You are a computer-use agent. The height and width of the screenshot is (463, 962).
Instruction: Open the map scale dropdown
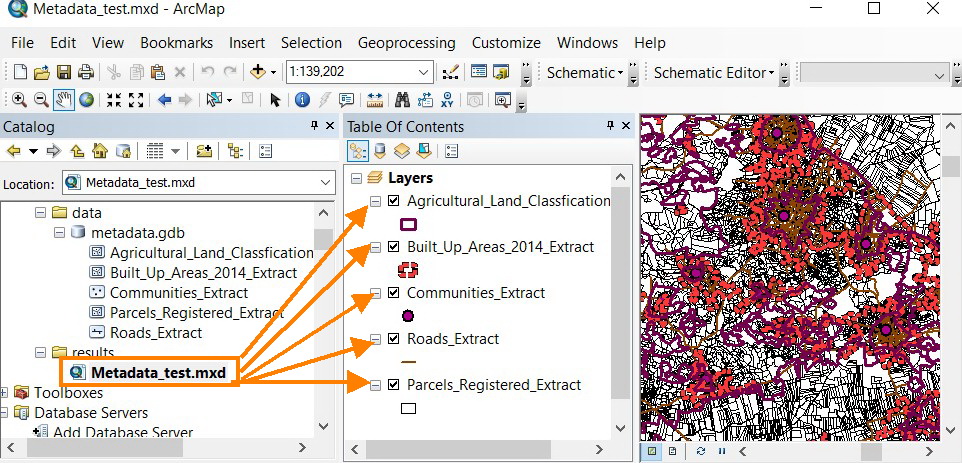pos(424,72)
